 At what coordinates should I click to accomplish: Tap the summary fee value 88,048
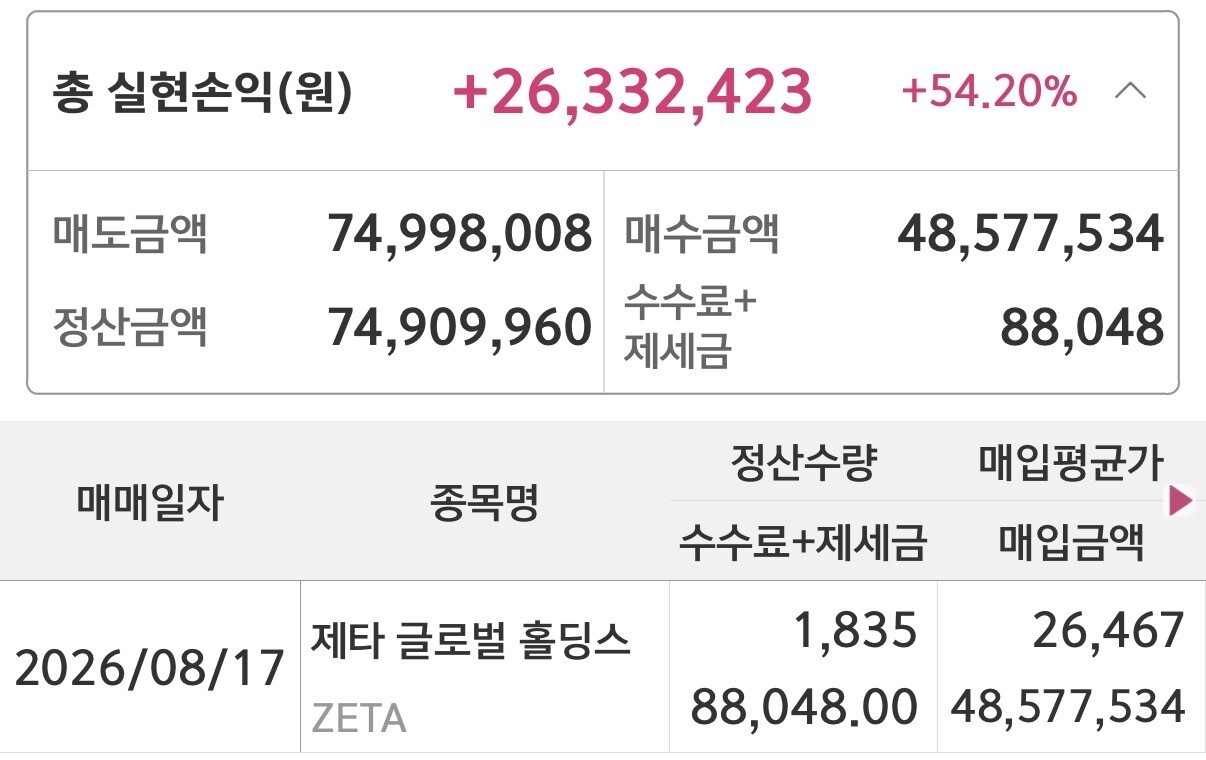click(x=1083, y=327)
